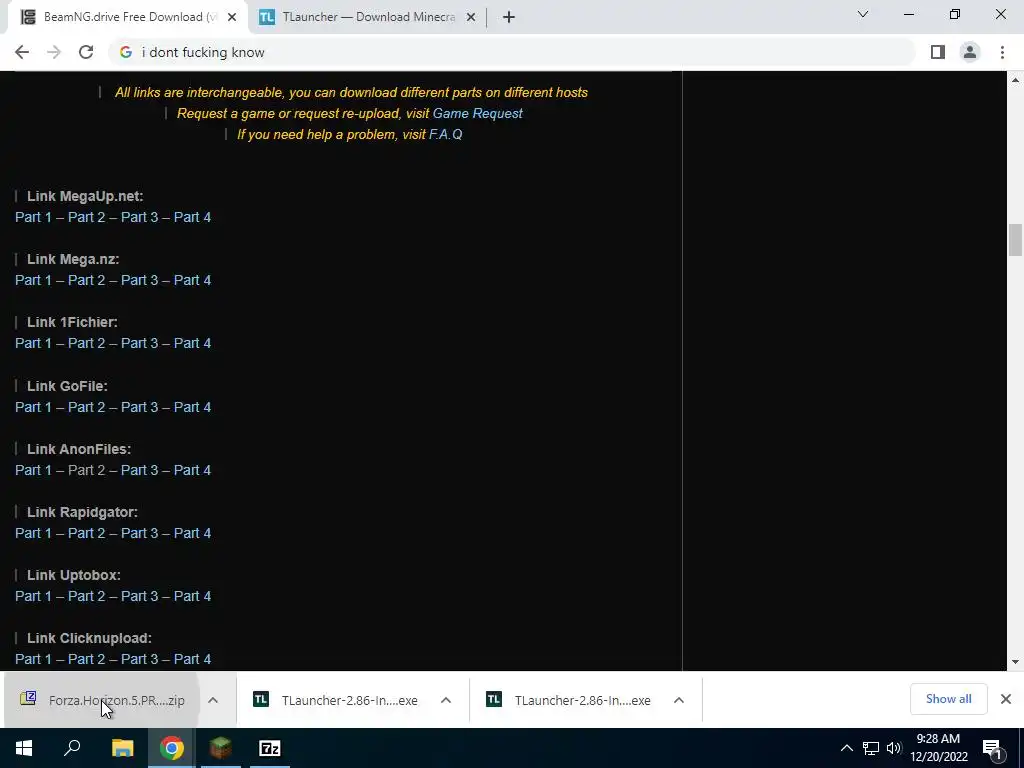
Task: Open AnonFiles Part 2 link
Action: pos(86,470)
